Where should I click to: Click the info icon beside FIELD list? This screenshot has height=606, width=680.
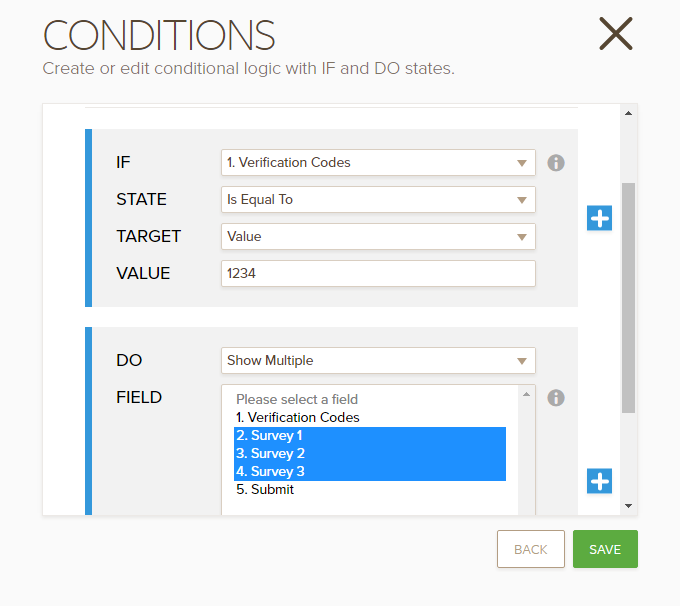tap(556, 398)
